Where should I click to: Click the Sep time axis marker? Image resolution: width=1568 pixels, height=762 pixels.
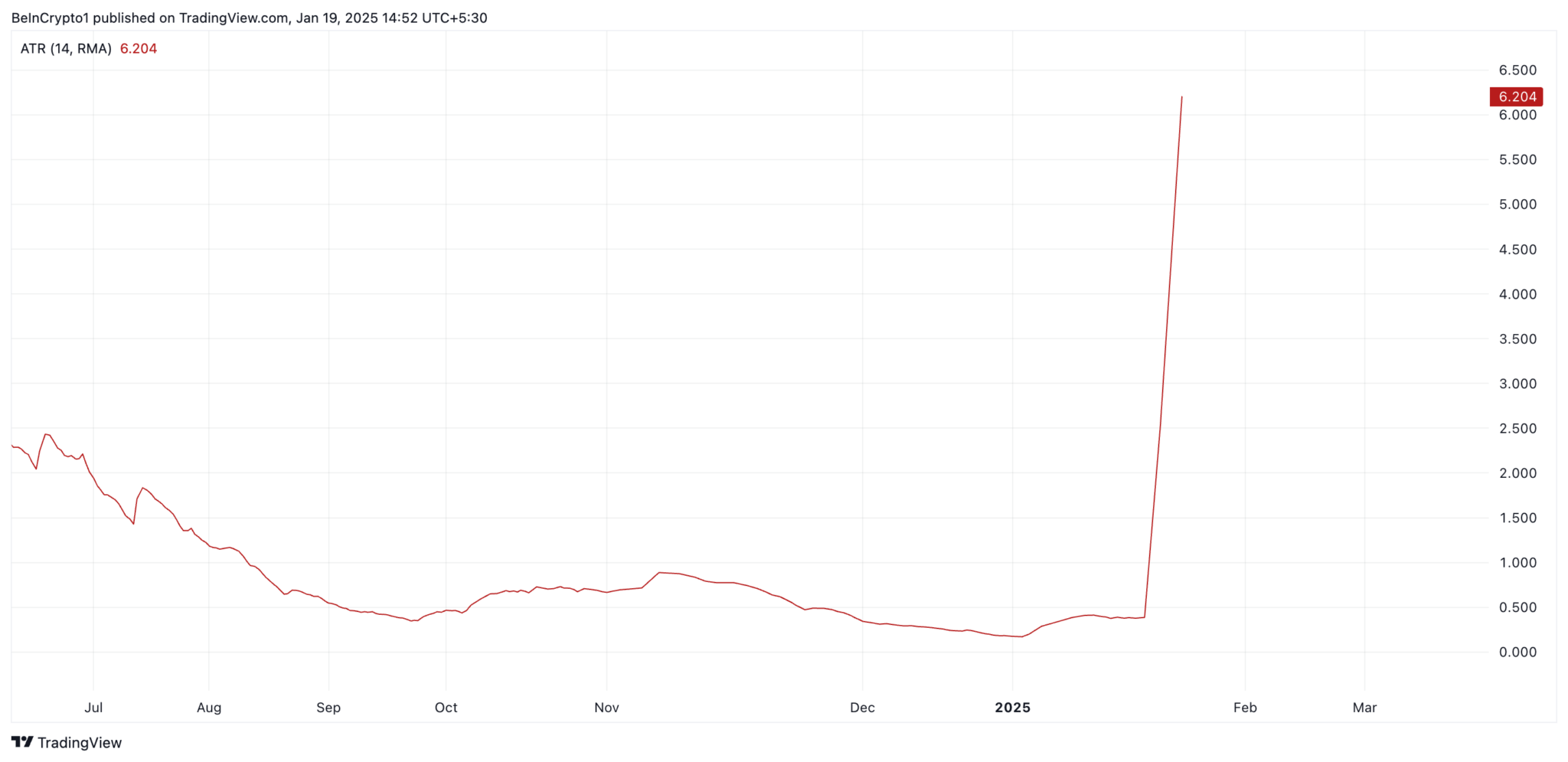(328, 708)
